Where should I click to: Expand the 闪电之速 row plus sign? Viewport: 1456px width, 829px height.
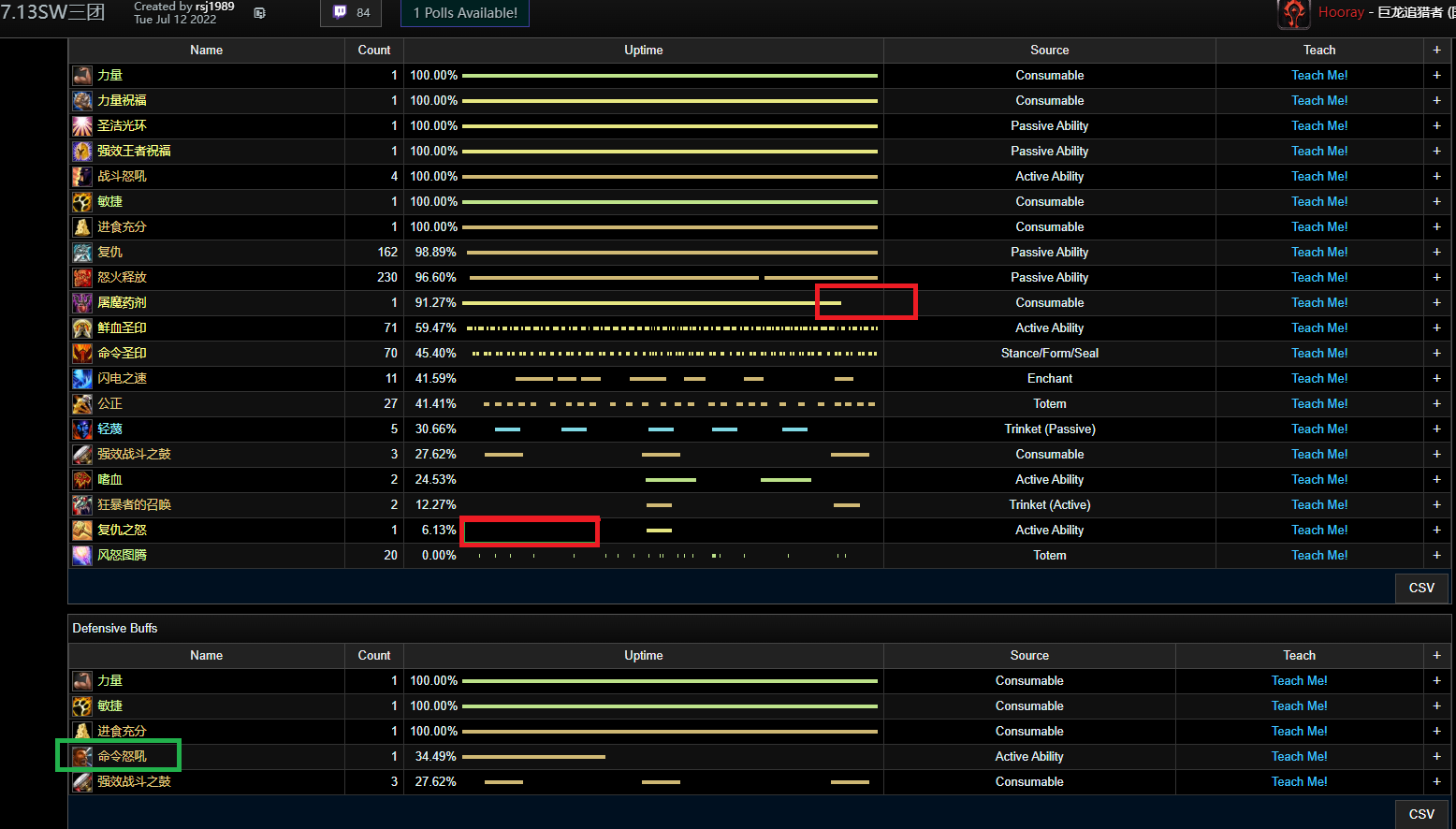1436,378
